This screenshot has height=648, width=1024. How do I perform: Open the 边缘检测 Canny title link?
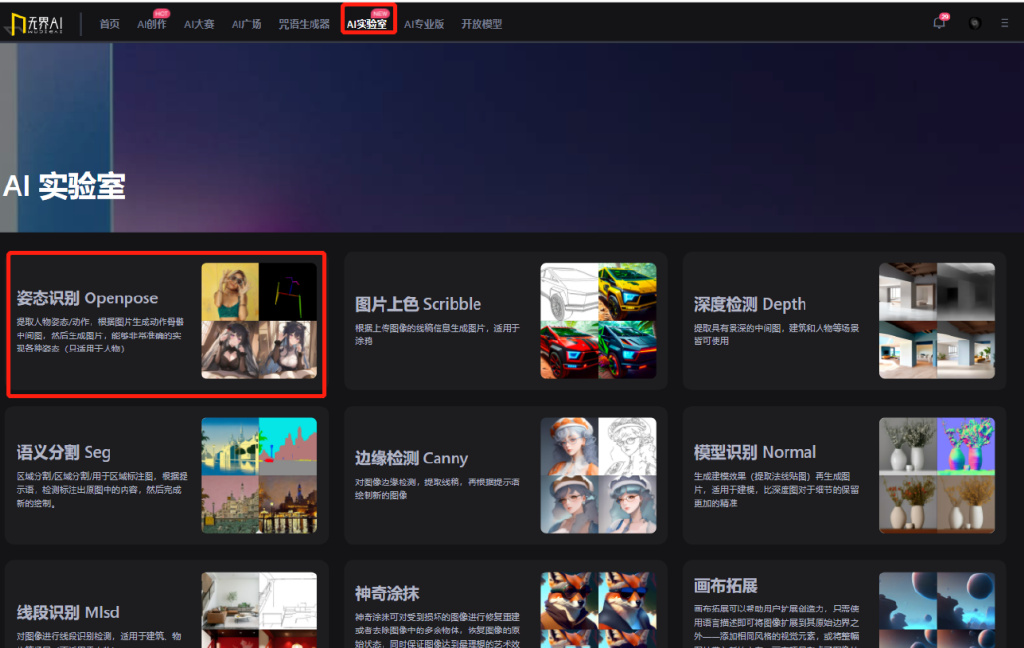pyautogui.click(x=411, y=458)
